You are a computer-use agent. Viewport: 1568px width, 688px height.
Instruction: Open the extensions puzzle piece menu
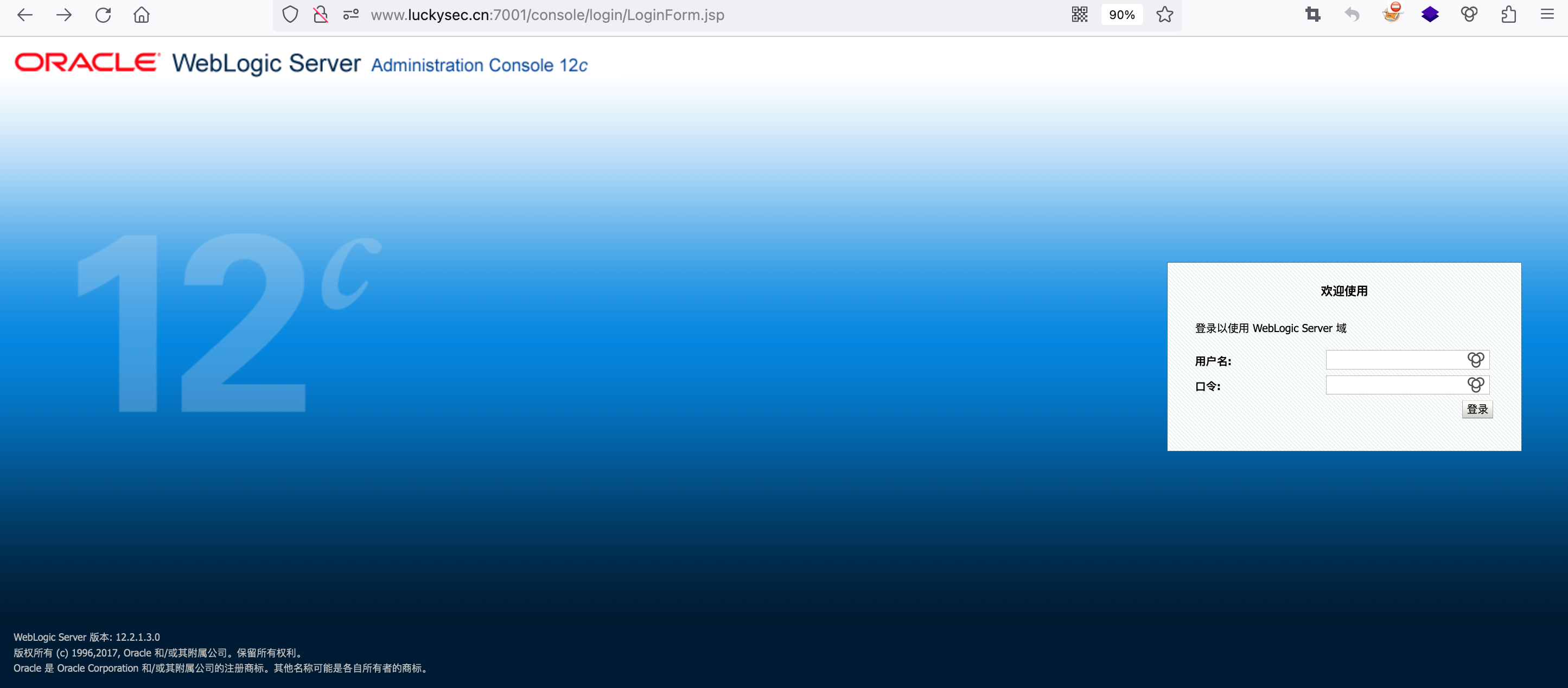click(x=1508, y=15)
